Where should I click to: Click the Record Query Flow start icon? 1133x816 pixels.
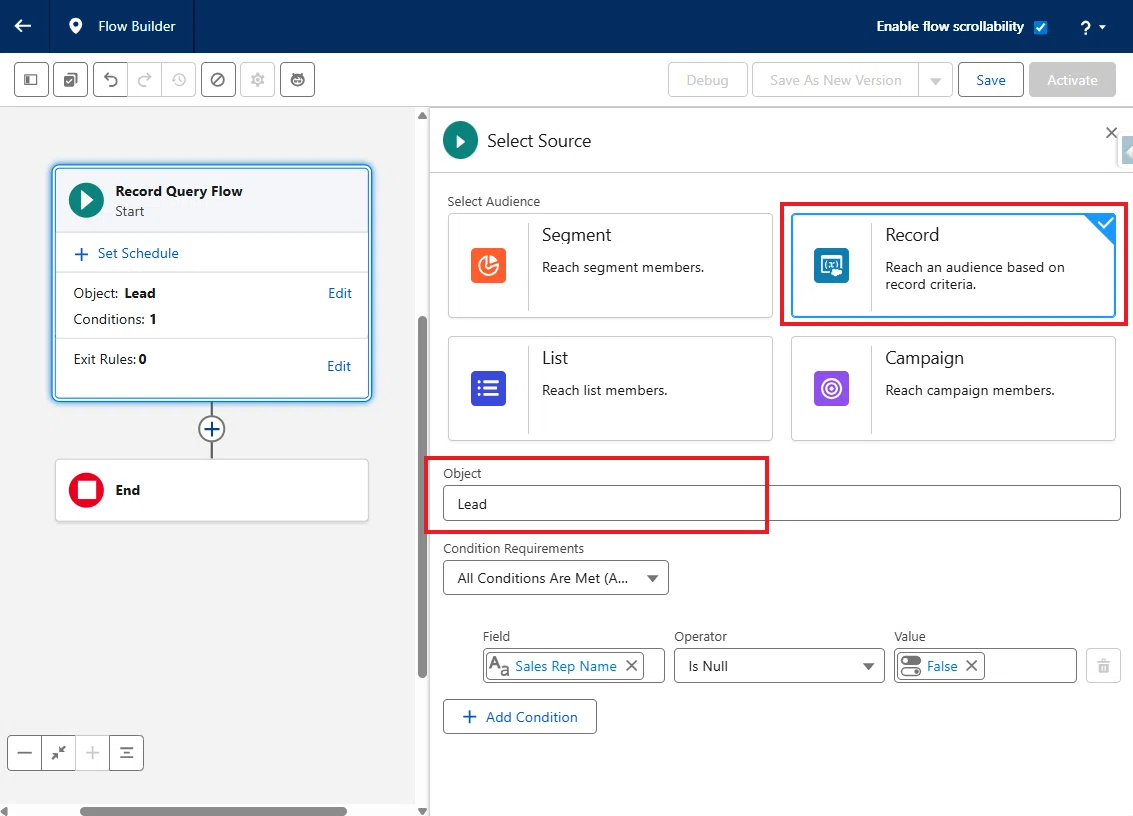(87, 200)
